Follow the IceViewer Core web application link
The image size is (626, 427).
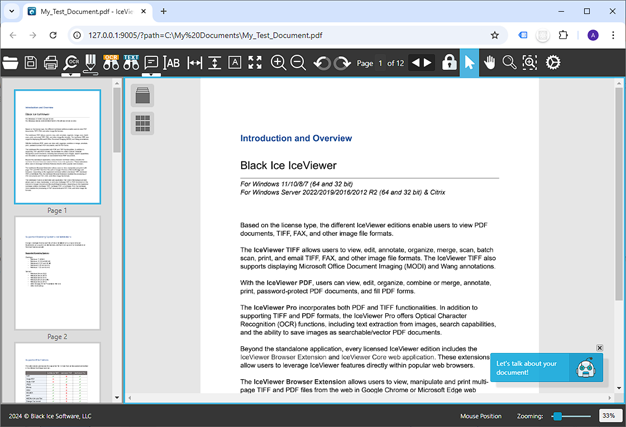tap(388, 357)
